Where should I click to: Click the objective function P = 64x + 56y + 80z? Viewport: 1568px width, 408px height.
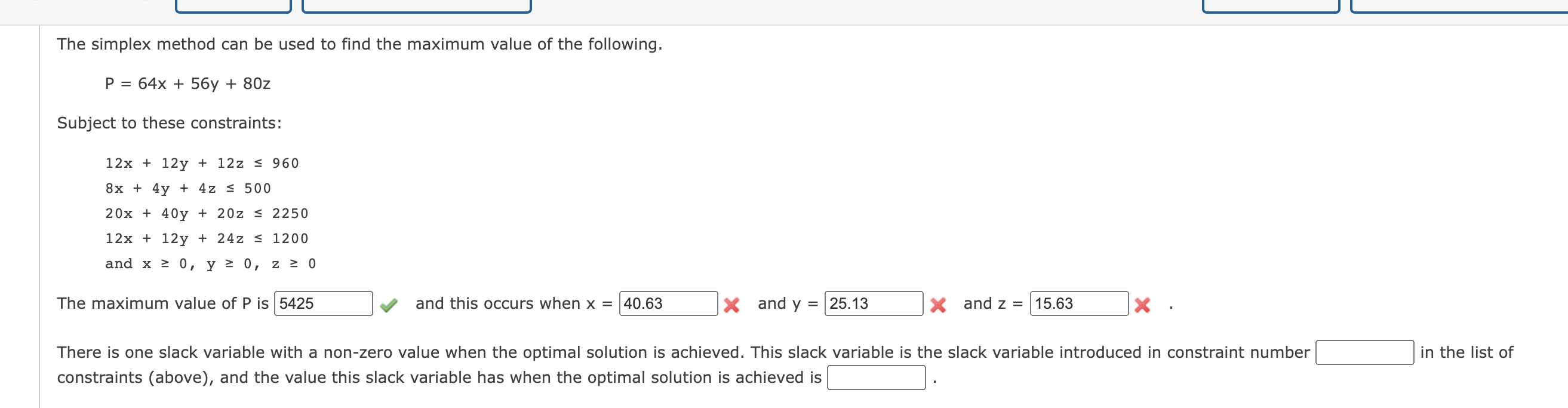coord(189,84)
